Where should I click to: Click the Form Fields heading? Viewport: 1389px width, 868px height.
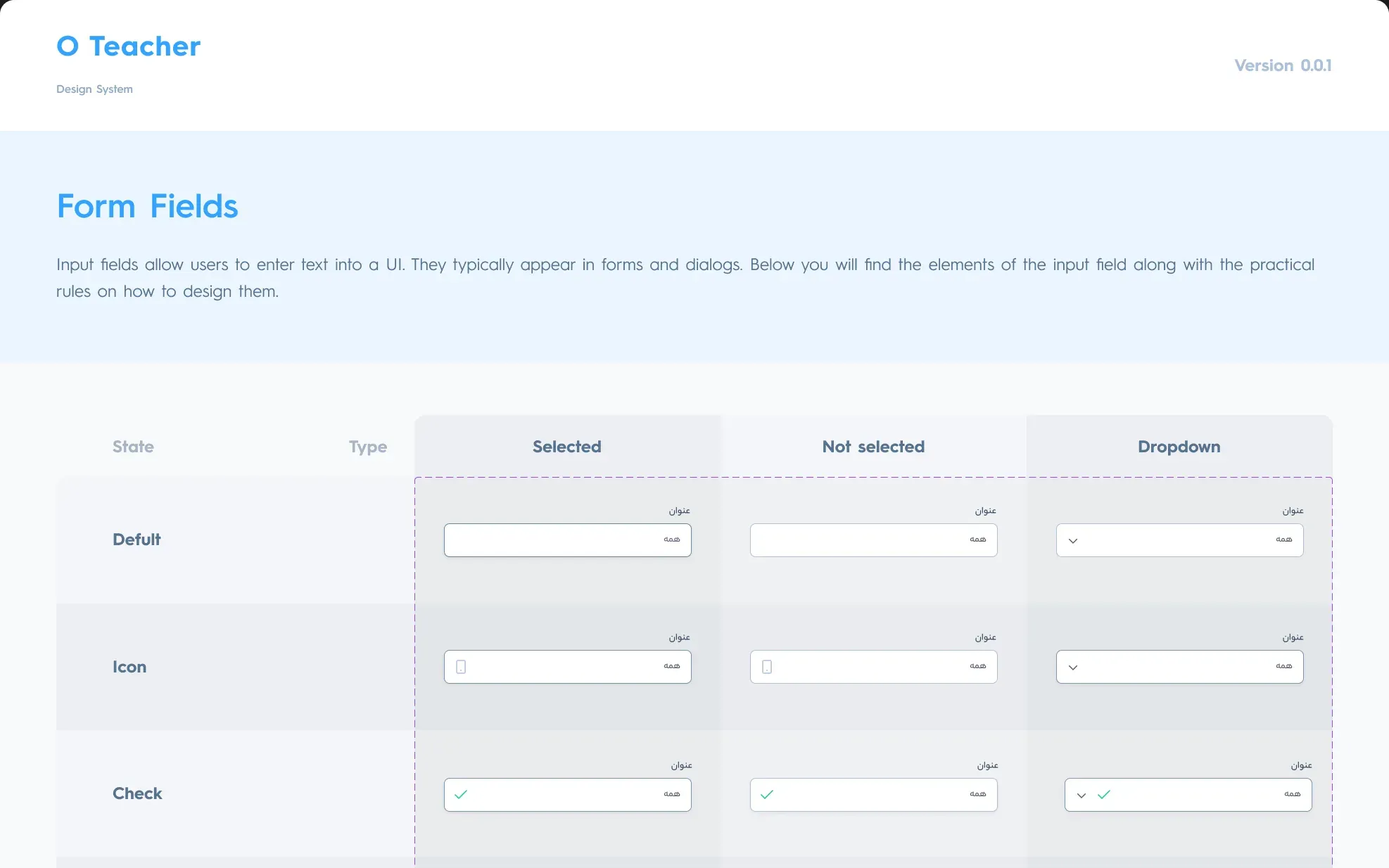click(x=147, y=207)
